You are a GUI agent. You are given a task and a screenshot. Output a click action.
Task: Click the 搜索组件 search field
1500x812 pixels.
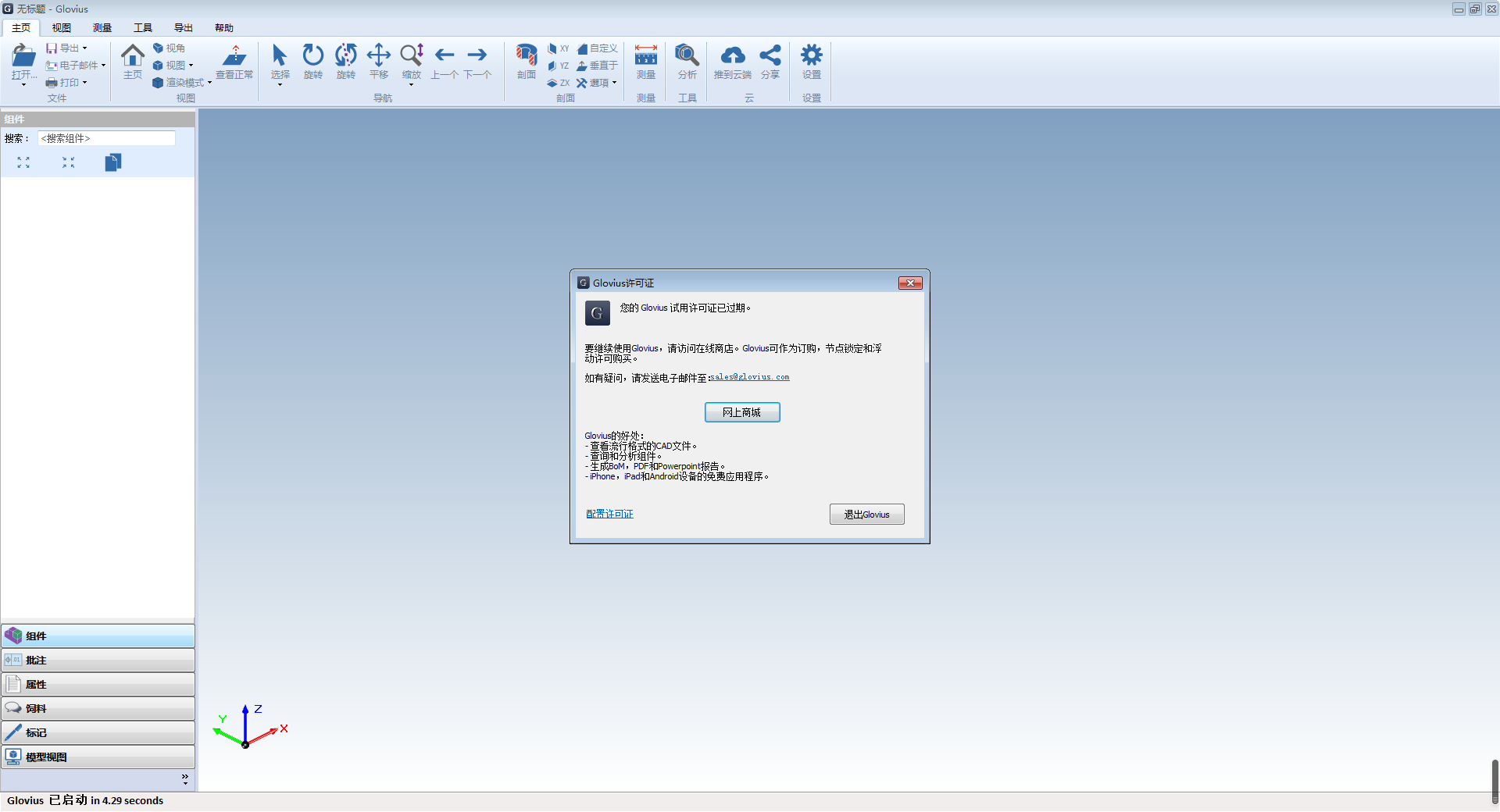(107, 138)
